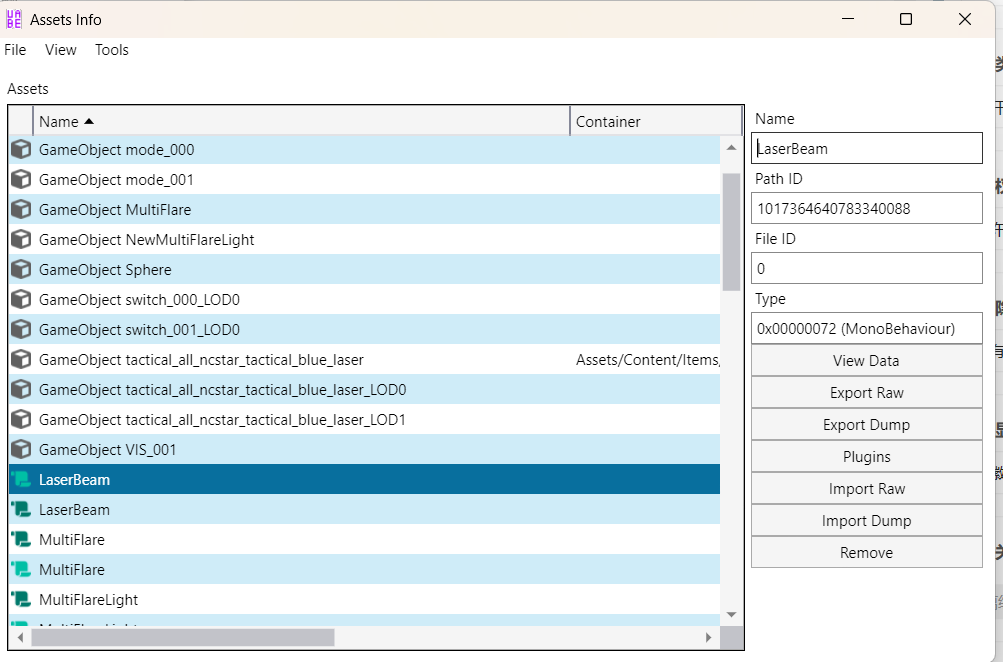The height and width of the screenshot is (662, 1003).
Task: Click the Export Dump button
Action: (x=866, y=425)
